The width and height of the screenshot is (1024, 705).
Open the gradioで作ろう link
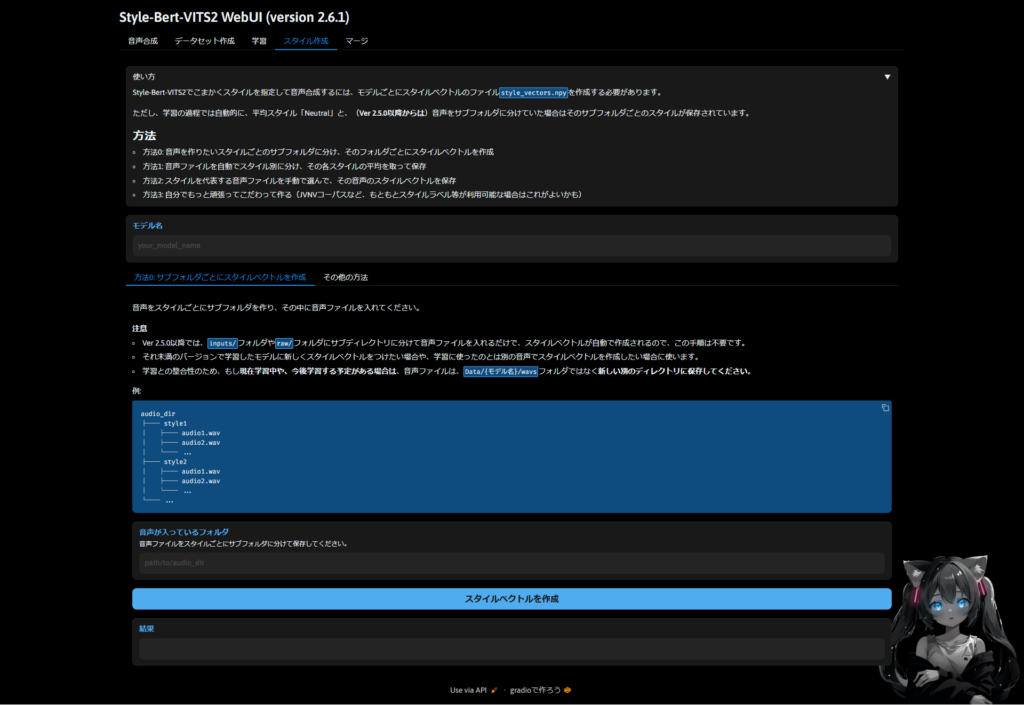[540, 690]
